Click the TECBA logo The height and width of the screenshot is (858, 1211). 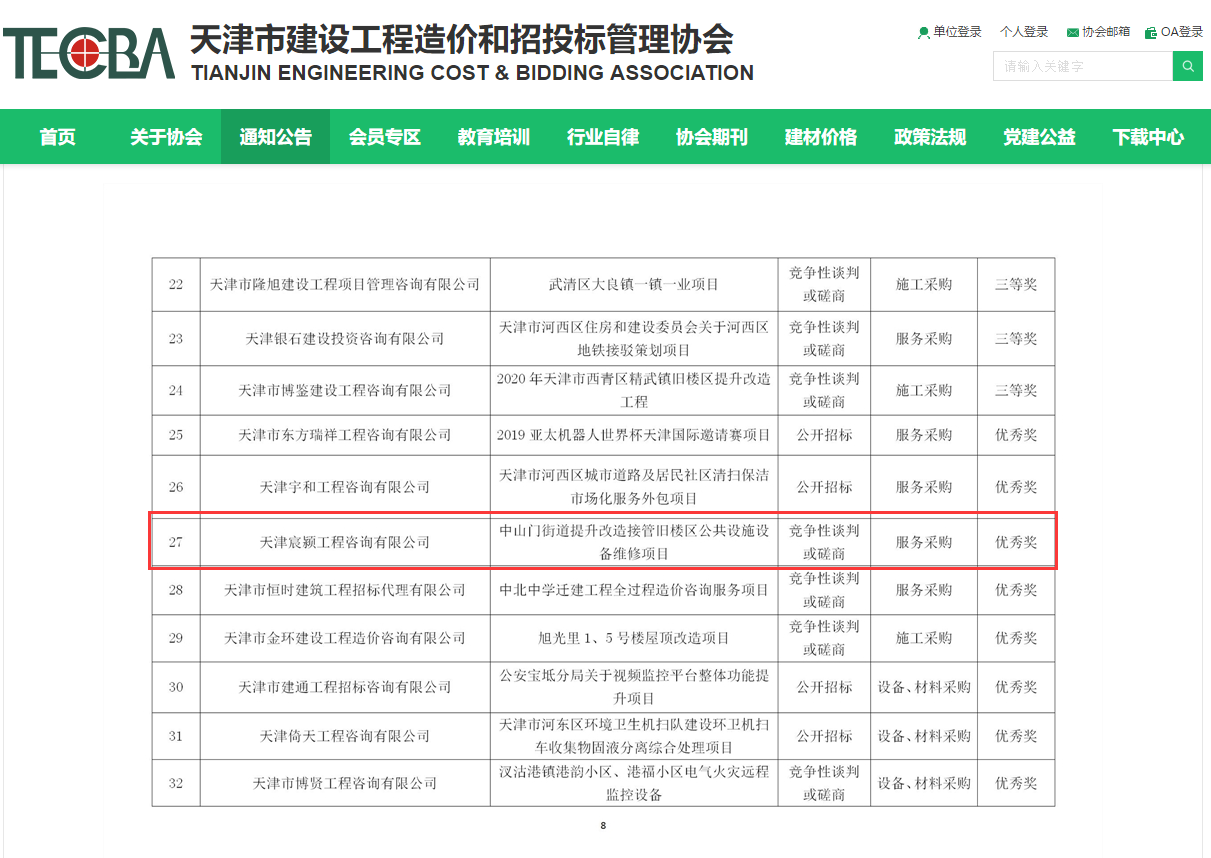(x=88, y=54)
